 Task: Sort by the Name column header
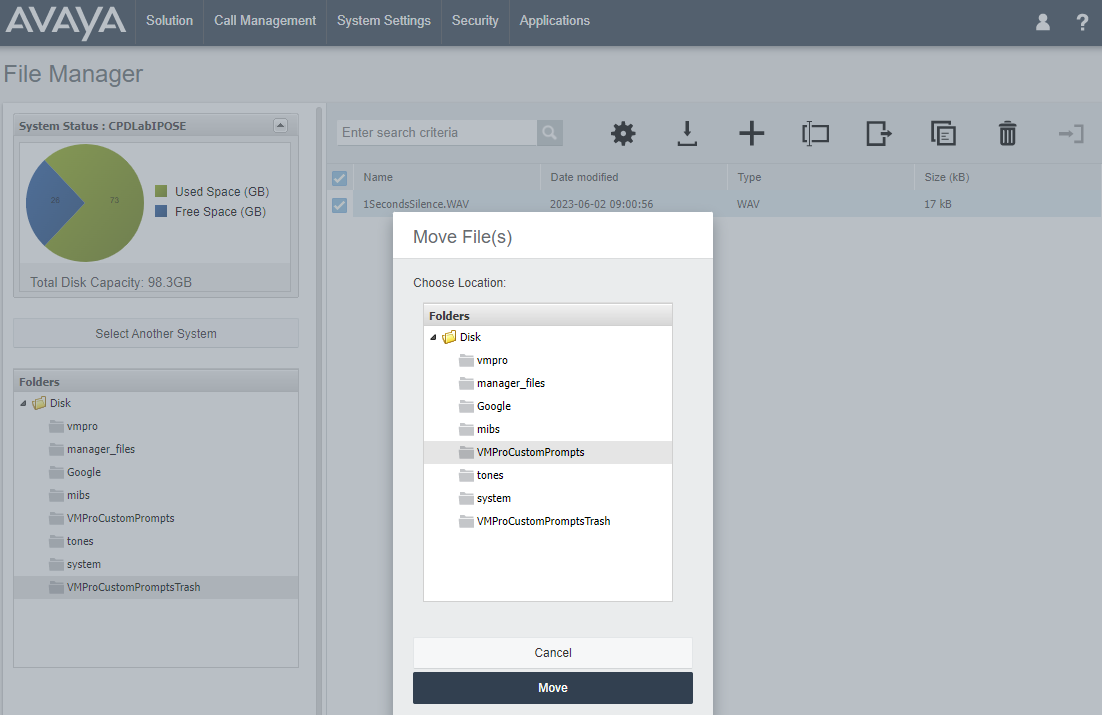pyautogui.click(x=447, y=177)
